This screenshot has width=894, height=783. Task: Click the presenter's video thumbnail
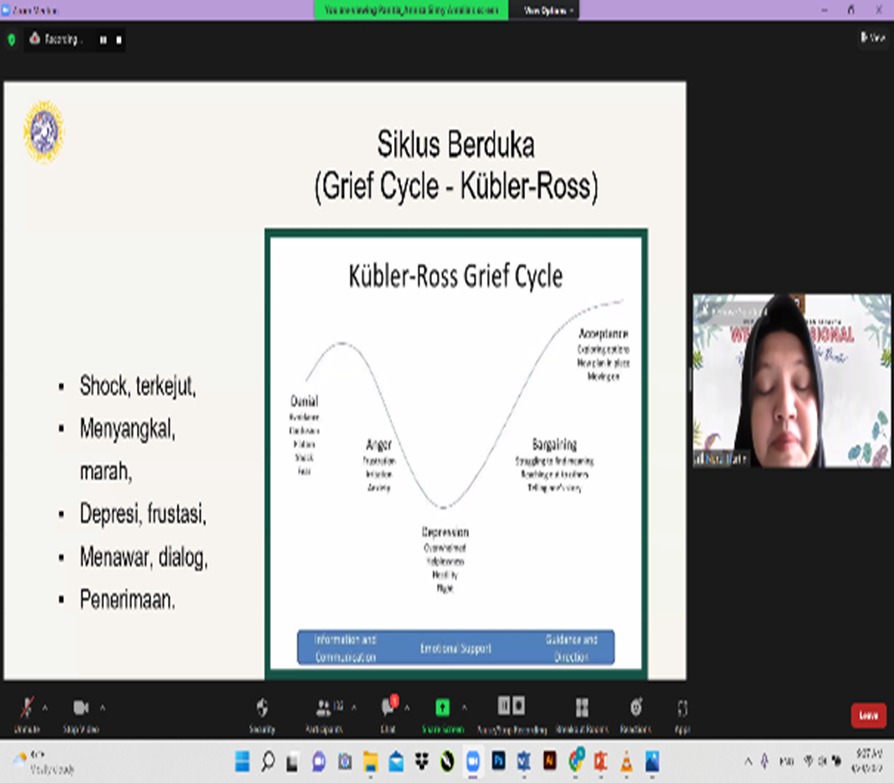[777, 381]
